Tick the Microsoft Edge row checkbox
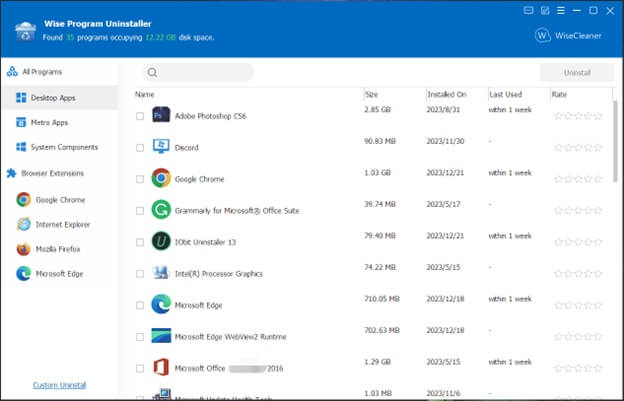This screenshot has width=624, height=401. click(140, 305)
